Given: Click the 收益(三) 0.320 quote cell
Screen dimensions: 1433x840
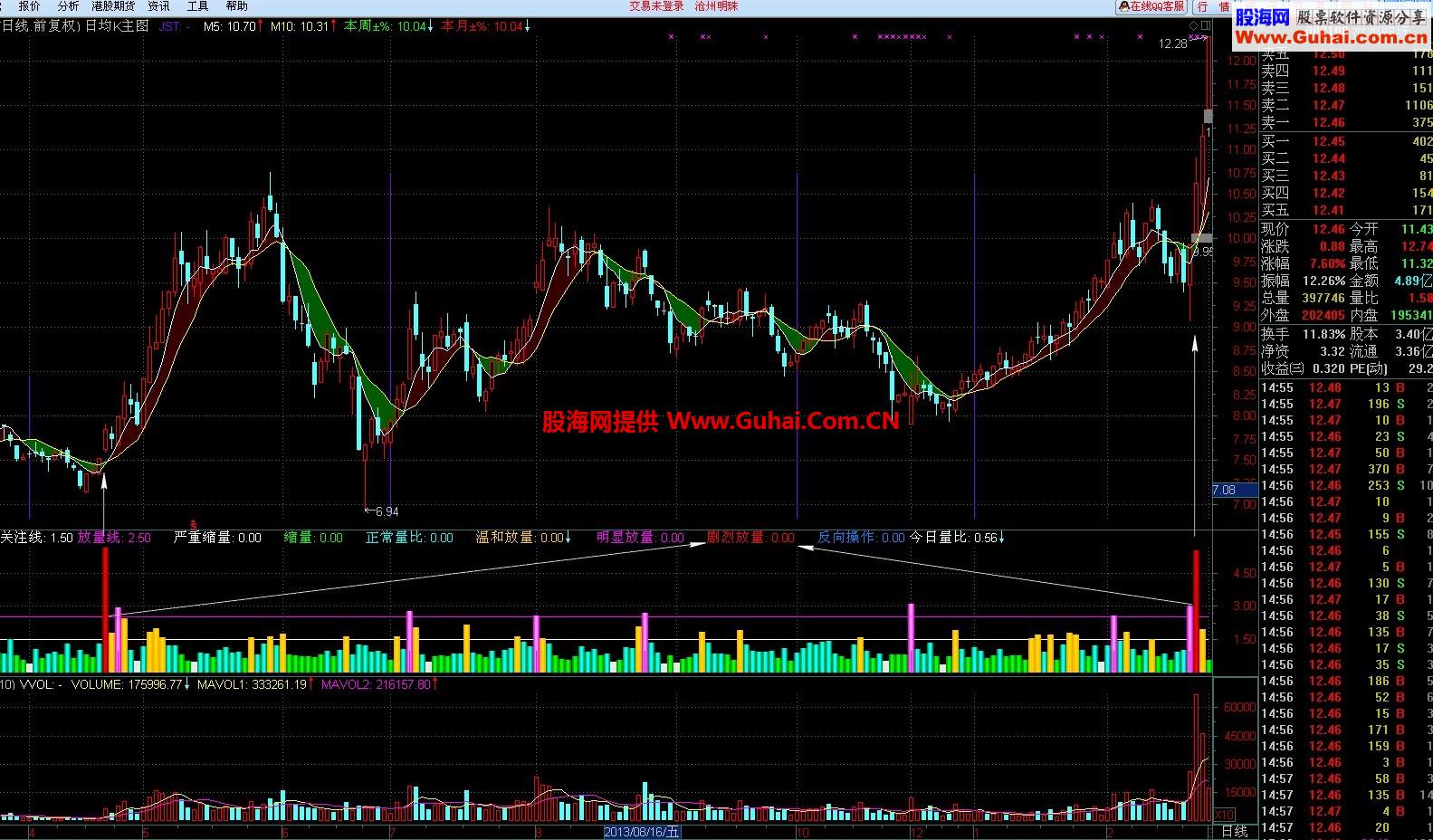Looking at the screenshot, I should point(1303,368).
